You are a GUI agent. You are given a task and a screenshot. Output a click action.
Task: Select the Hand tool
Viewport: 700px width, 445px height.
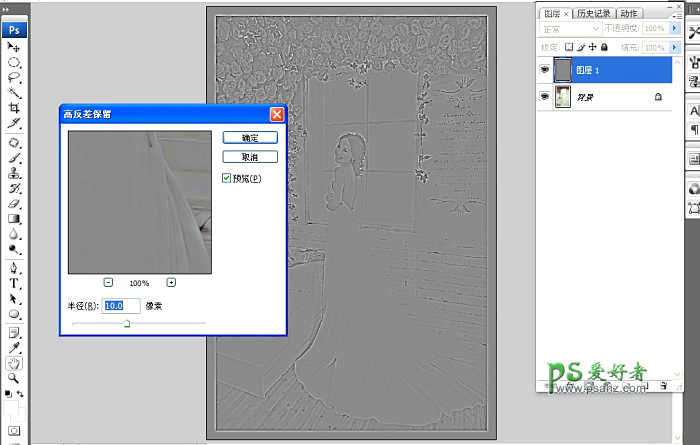point(15,363)
